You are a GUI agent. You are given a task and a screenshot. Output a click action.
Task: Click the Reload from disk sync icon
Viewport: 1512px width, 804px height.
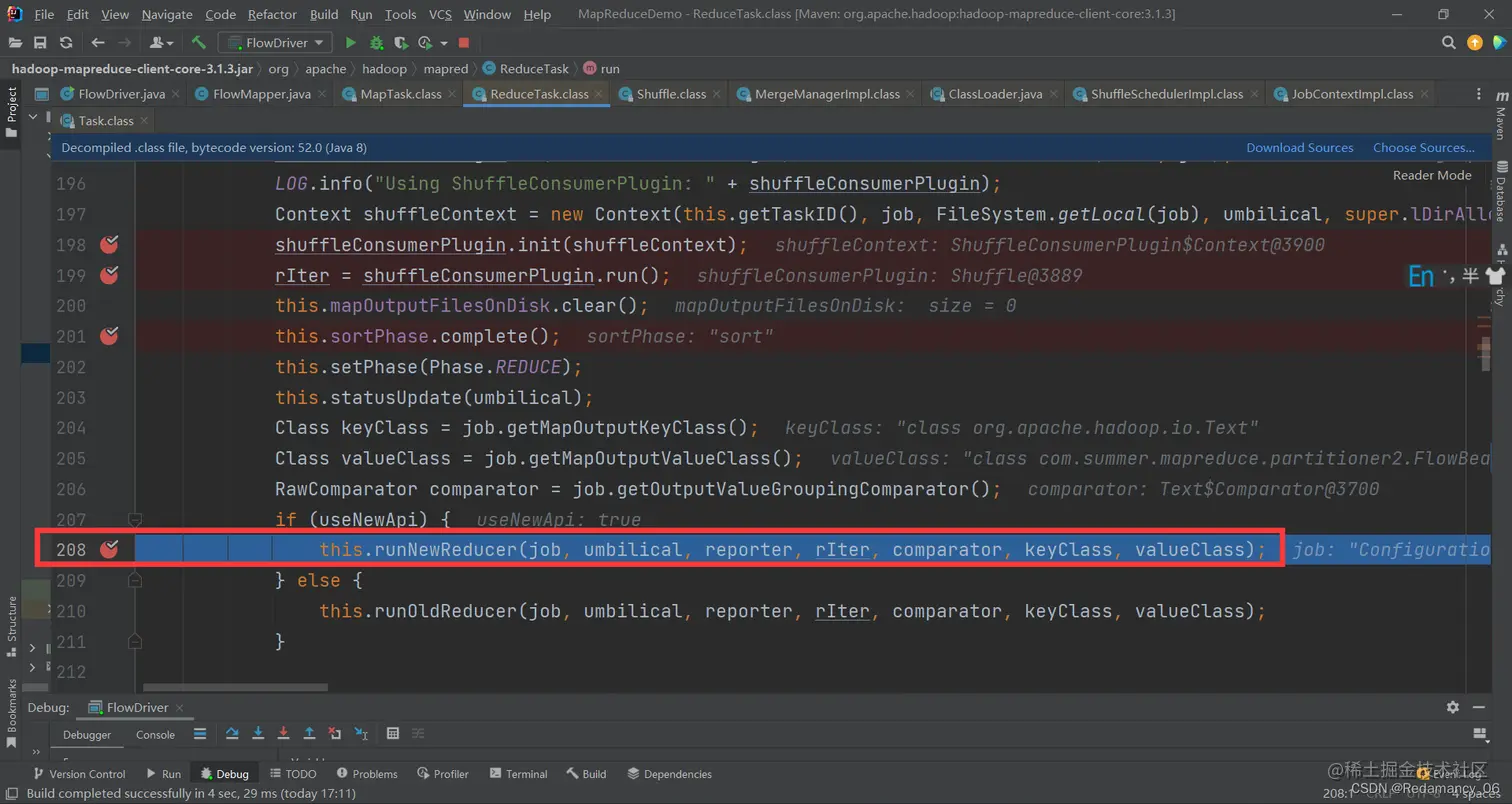66,43
